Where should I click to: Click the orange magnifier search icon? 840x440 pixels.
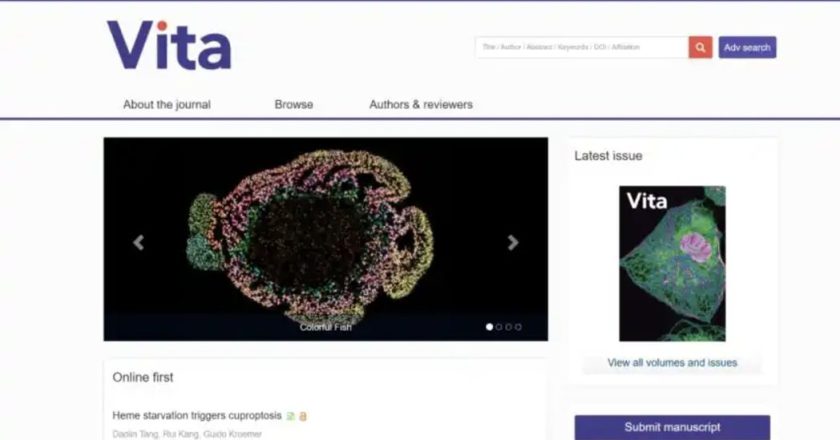click(700, 47)
